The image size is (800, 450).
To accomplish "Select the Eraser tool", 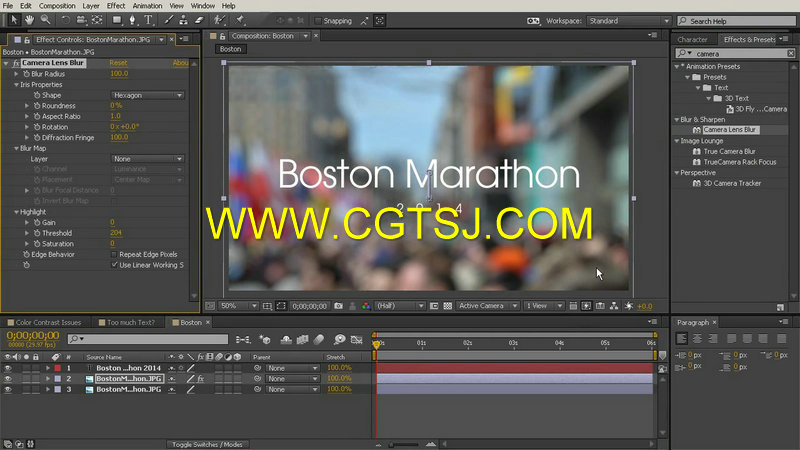I will 199,20.
